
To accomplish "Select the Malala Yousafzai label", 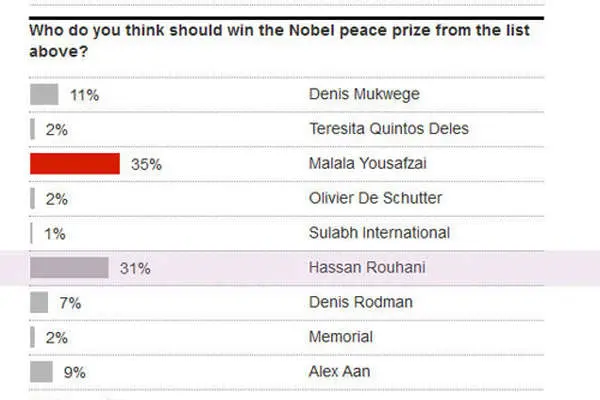I will tap(367, 164).
